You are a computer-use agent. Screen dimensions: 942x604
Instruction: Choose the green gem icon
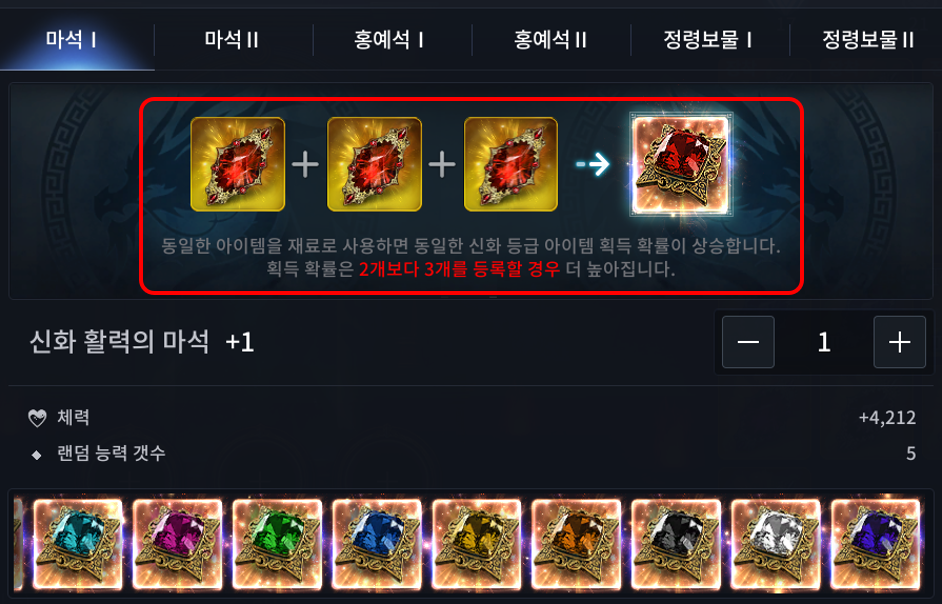277,544
